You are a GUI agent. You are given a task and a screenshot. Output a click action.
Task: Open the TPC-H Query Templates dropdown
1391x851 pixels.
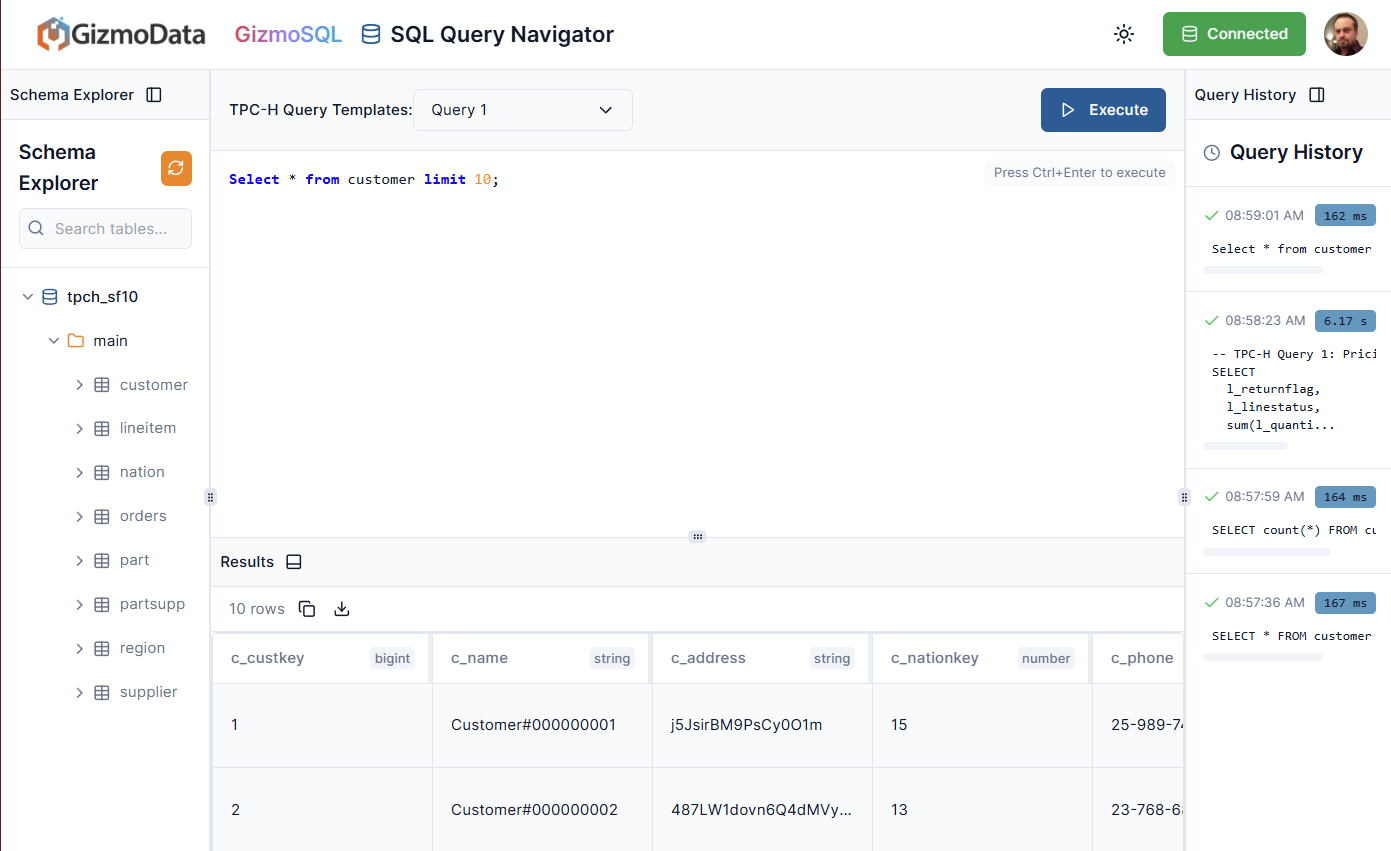[522, 110]
